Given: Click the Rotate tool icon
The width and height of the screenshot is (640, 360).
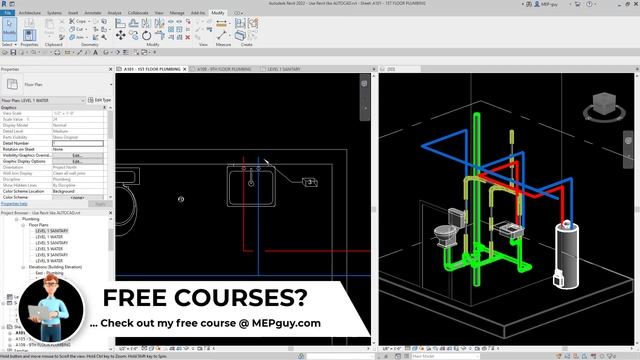Looking at the screenshot, I should [147, 36].
